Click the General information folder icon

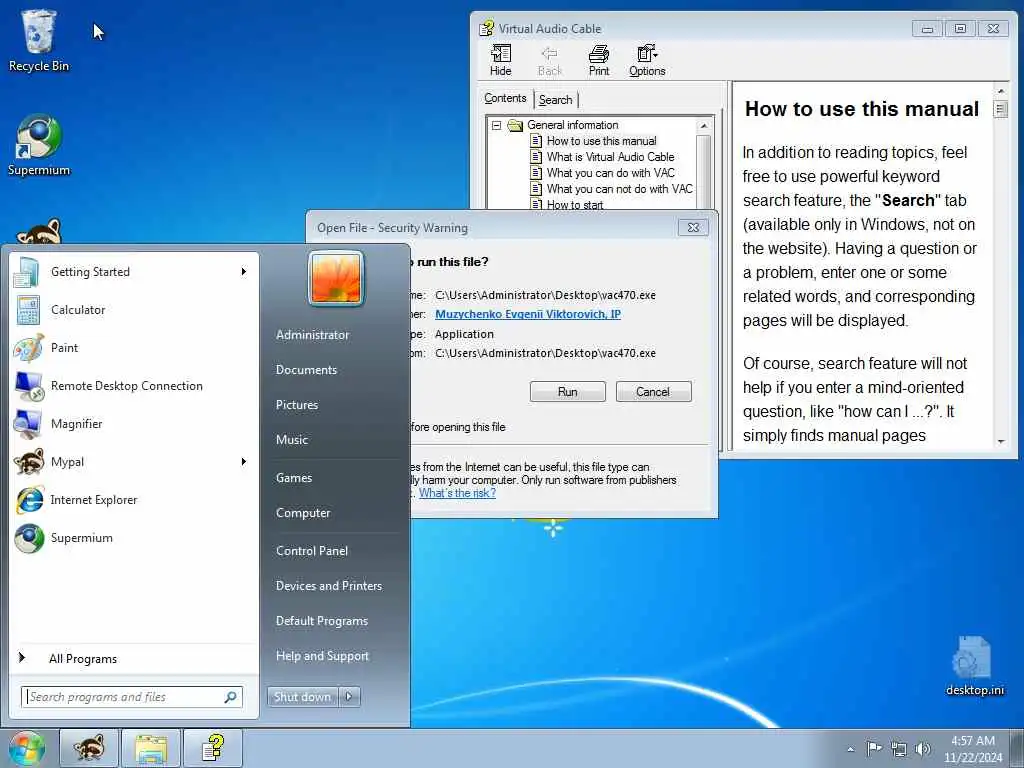515,125
